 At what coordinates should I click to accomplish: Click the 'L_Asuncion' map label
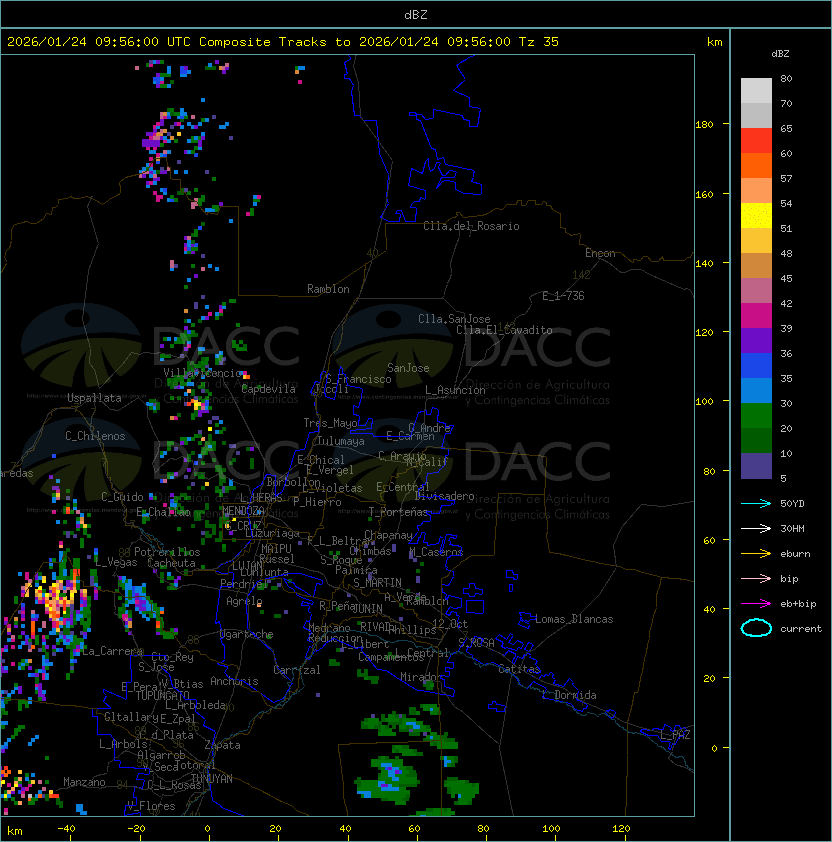[455, 390]
